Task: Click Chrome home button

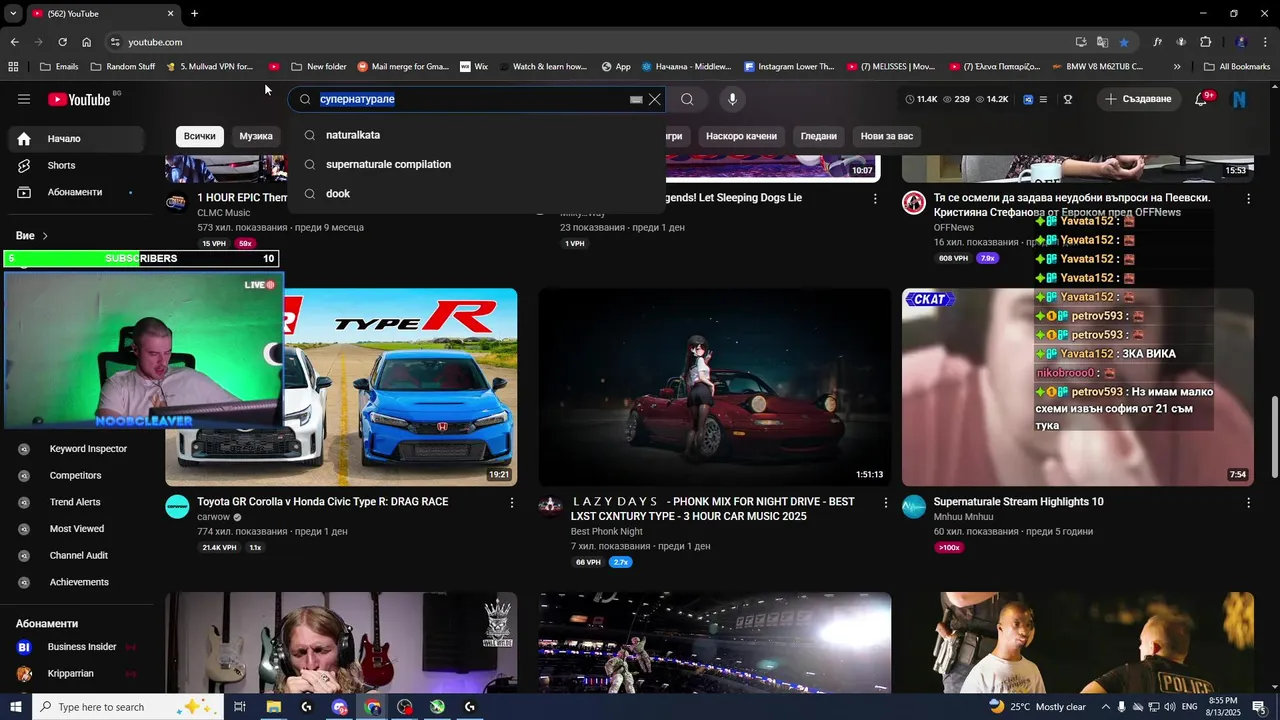Action: (87, 42)
